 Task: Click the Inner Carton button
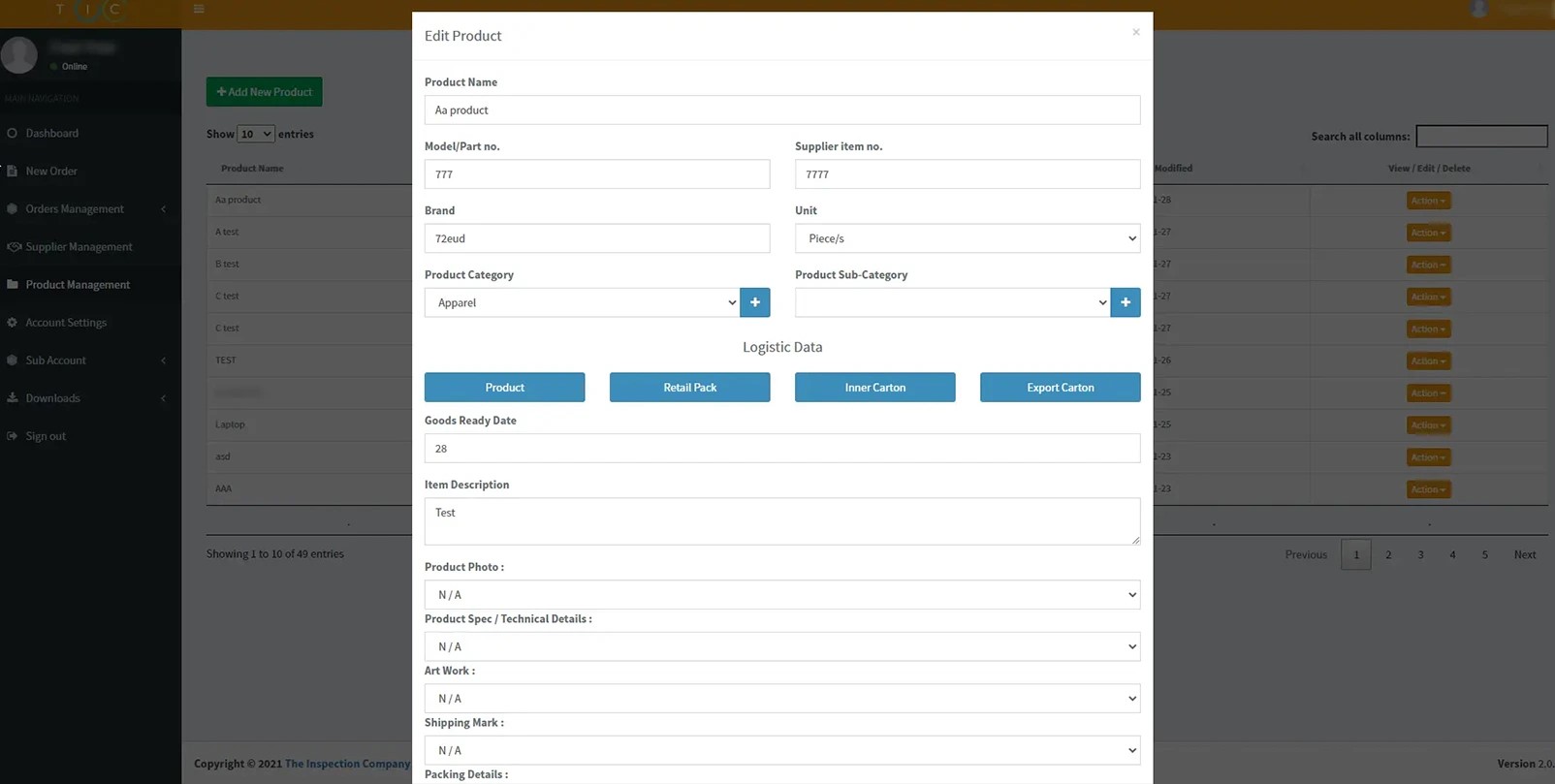tap(874, 388)
